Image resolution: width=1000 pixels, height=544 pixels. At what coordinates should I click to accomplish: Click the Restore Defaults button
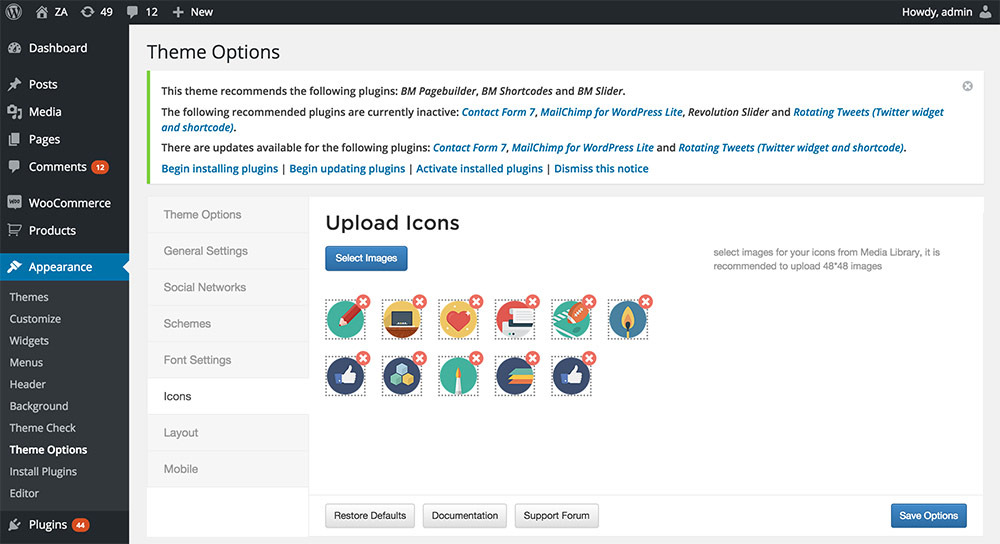(x=370, y=516)
